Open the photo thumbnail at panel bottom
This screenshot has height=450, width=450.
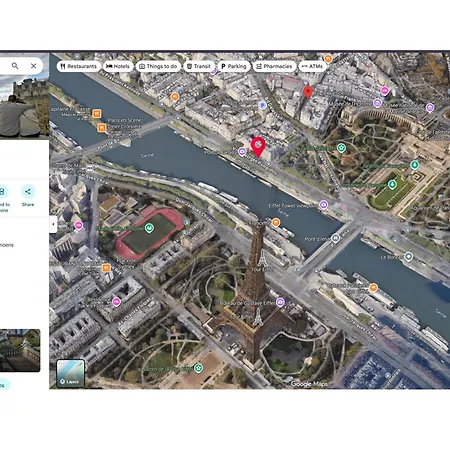[20, 350]
